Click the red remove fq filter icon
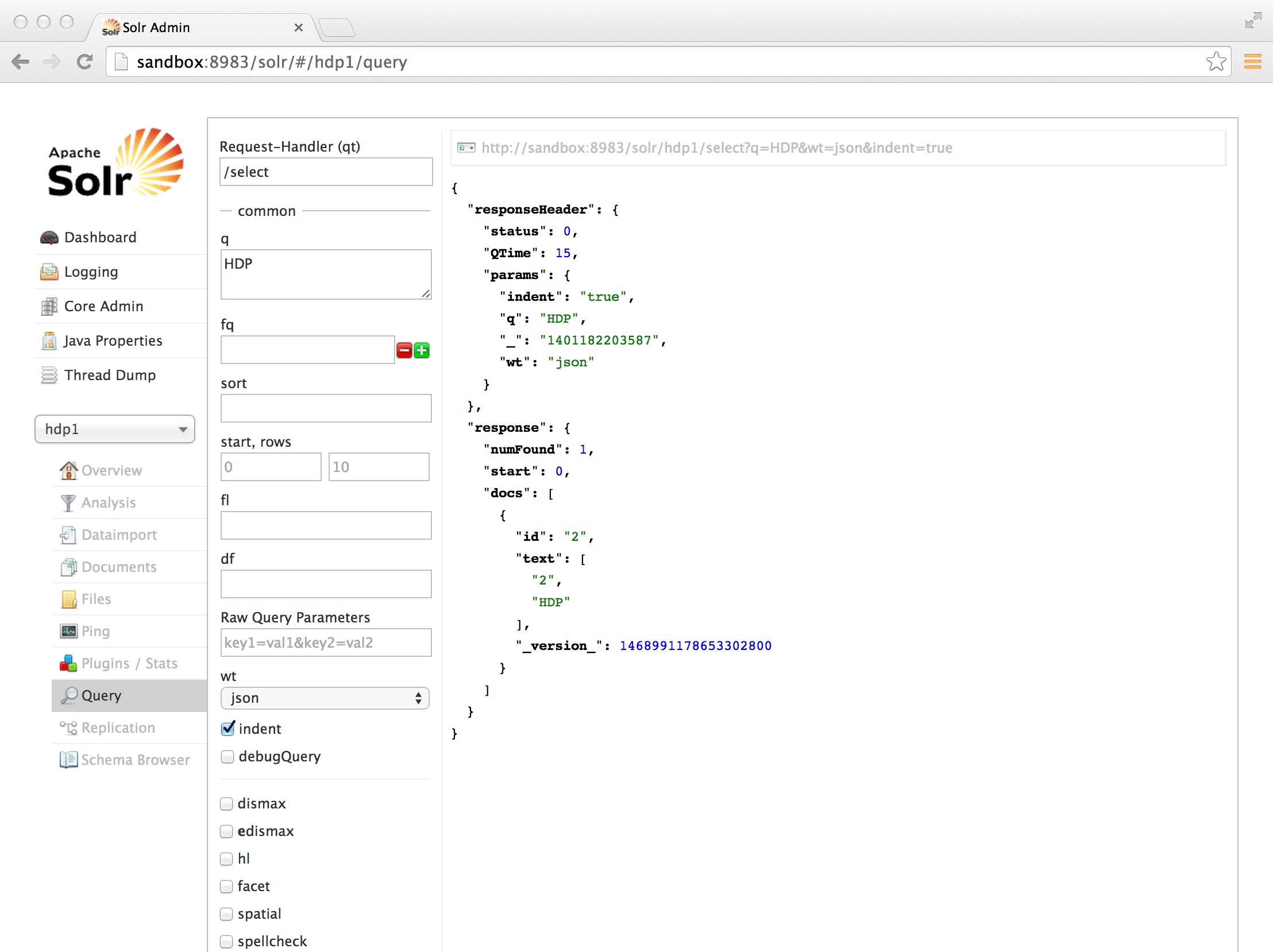 (404, 350)
